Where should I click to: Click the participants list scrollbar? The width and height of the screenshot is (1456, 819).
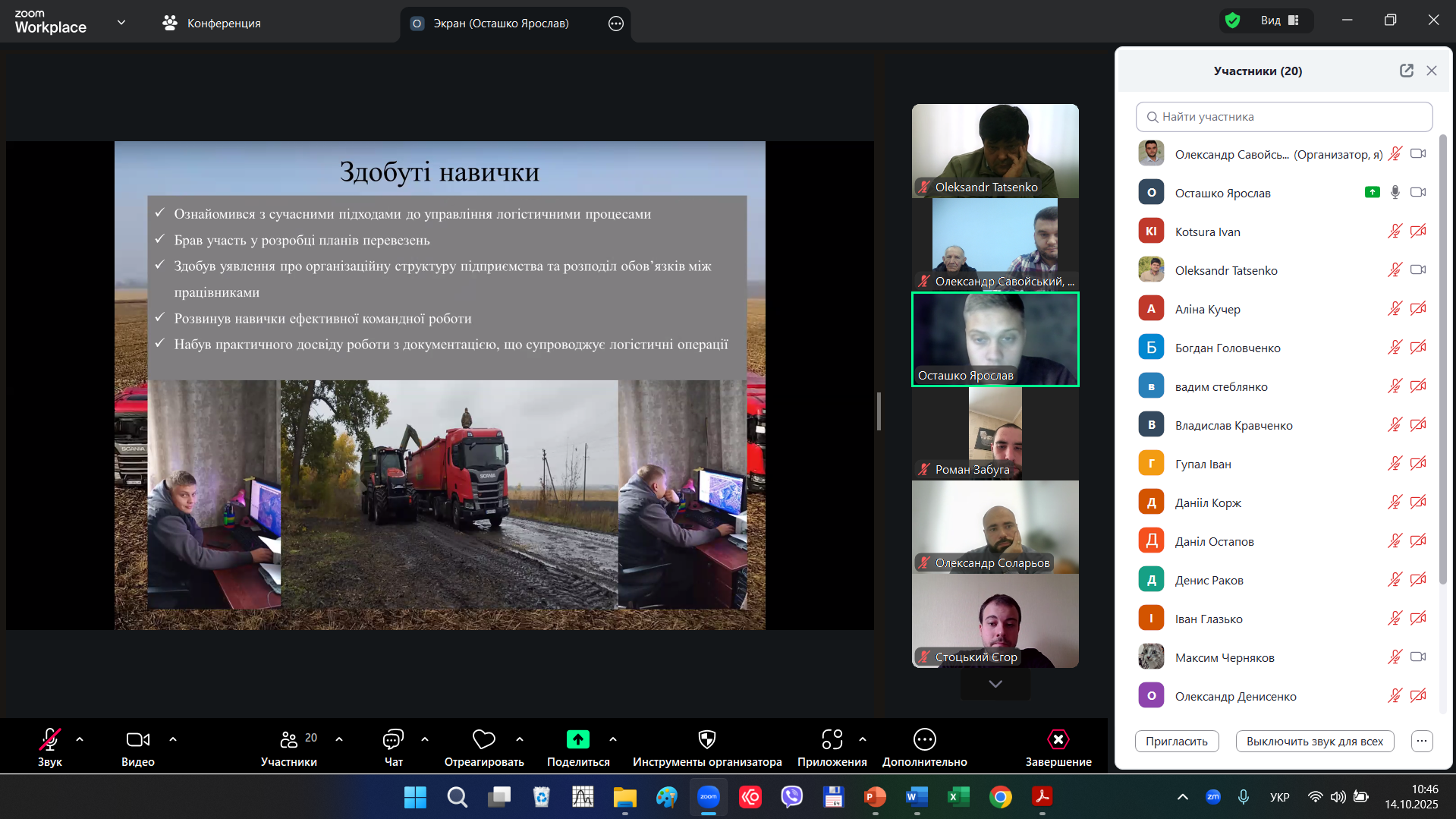pyautogui.click(x=1442, y=357)
